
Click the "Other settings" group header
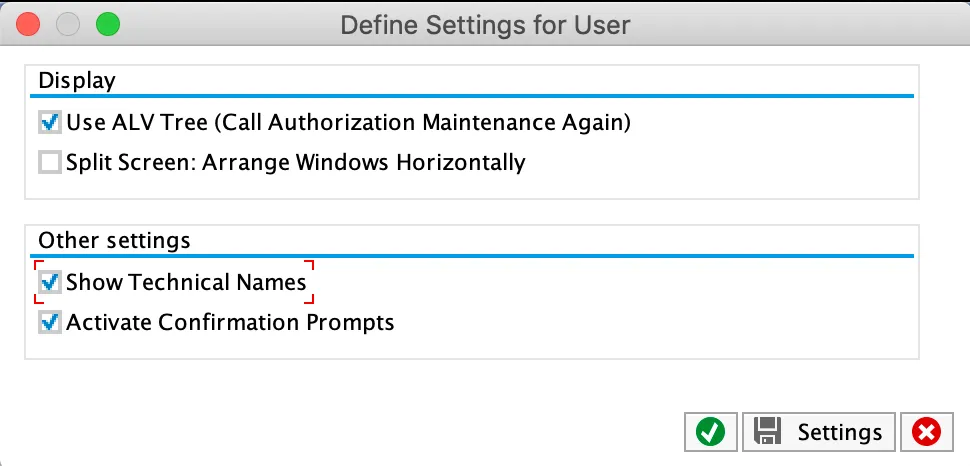pos(114,240)
